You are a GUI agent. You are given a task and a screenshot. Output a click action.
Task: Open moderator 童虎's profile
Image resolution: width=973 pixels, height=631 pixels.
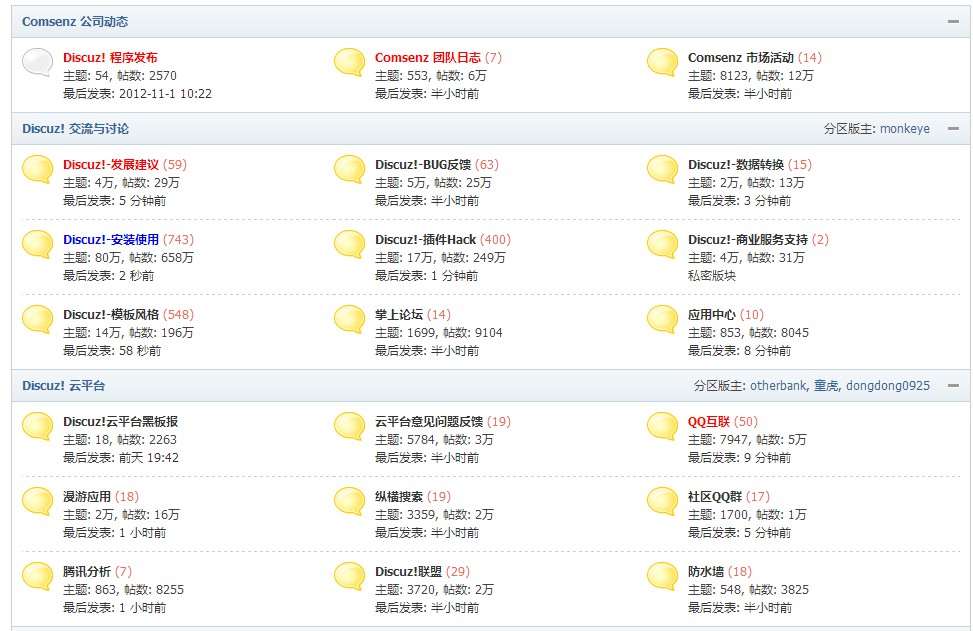(826, 385)
